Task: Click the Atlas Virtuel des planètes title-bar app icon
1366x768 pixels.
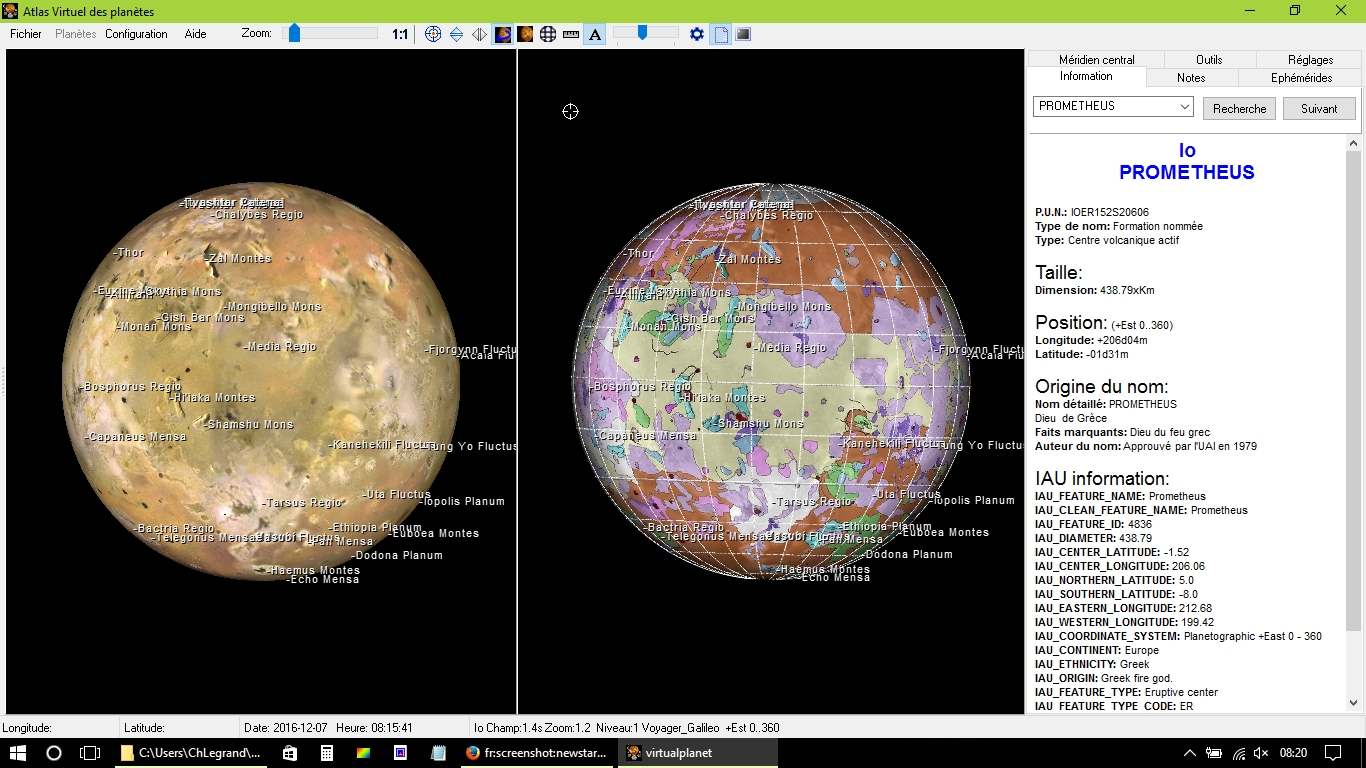Action: (11, 11)
